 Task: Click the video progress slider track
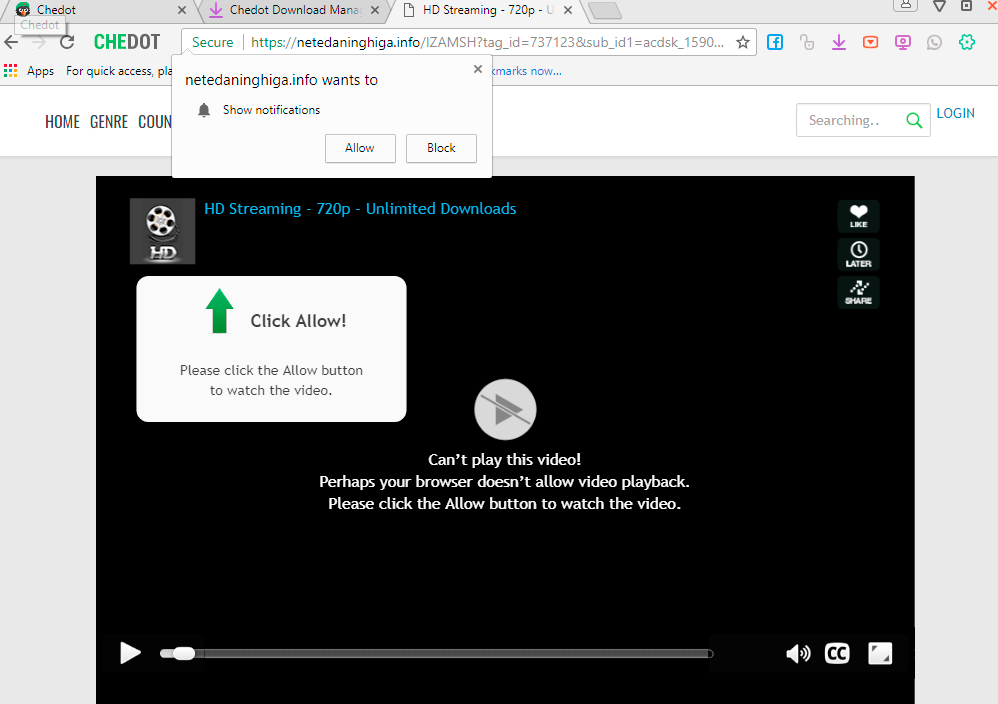point(450,654)
